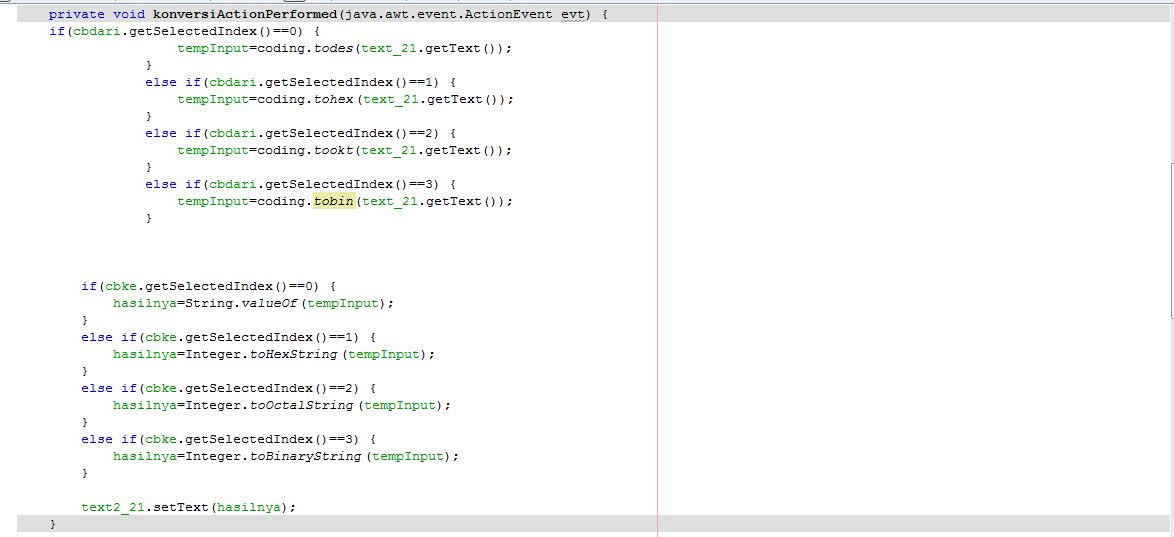Click 'tempInput' argument inside toBinaryString parentheses
Image resolution: width=1174 pixels, height=537 pixels.
407,455
